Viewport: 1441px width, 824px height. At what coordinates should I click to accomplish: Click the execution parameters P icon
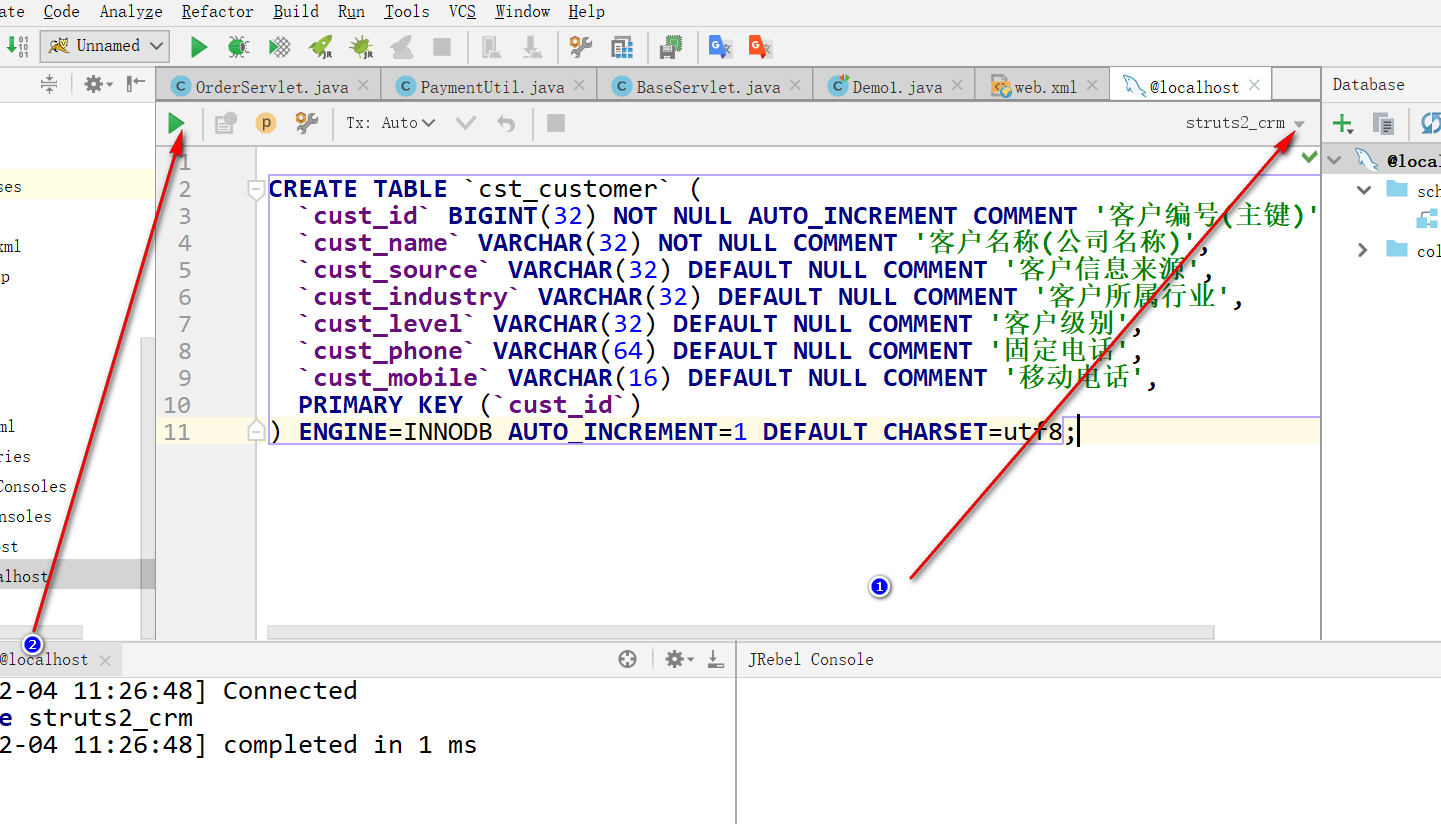click(265, 123)
